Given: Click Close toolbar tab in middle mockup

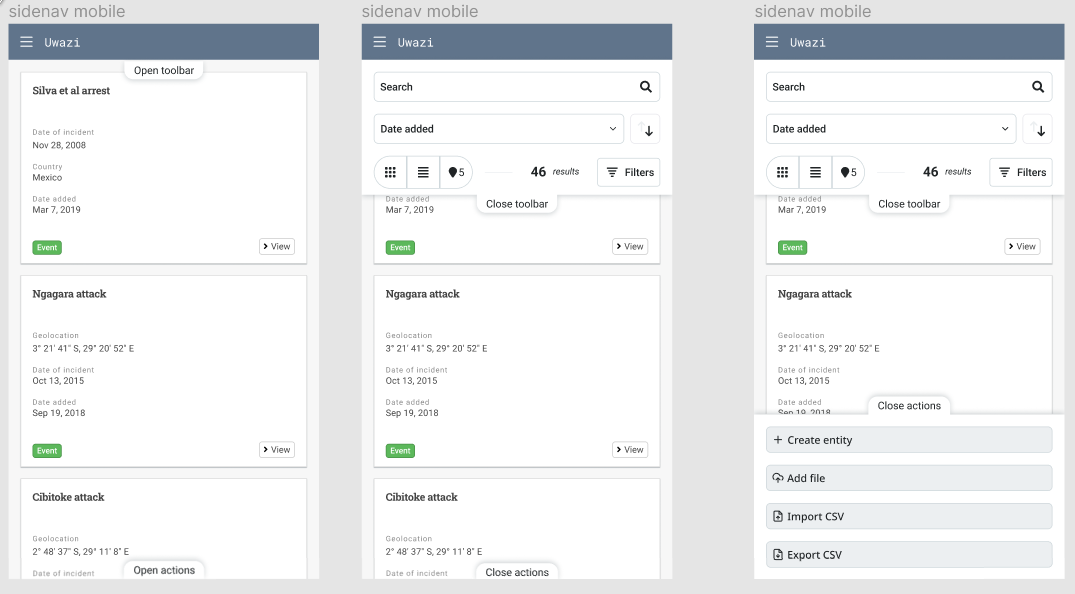Looking at the screenshot, I should [x=517, y=204].
